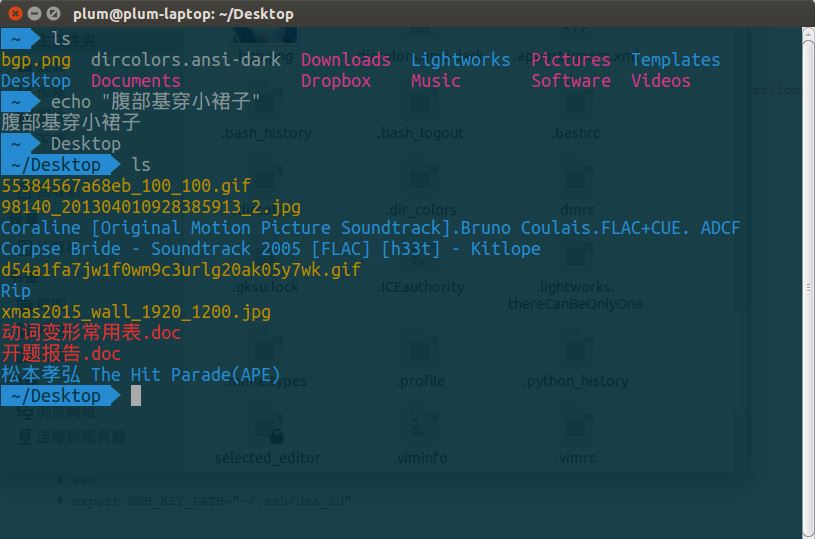The height and width of the screenshot is (539, 815).
Task: Click the typed 'Desktop' command after the ~ prompt
Action: [86, 144]
